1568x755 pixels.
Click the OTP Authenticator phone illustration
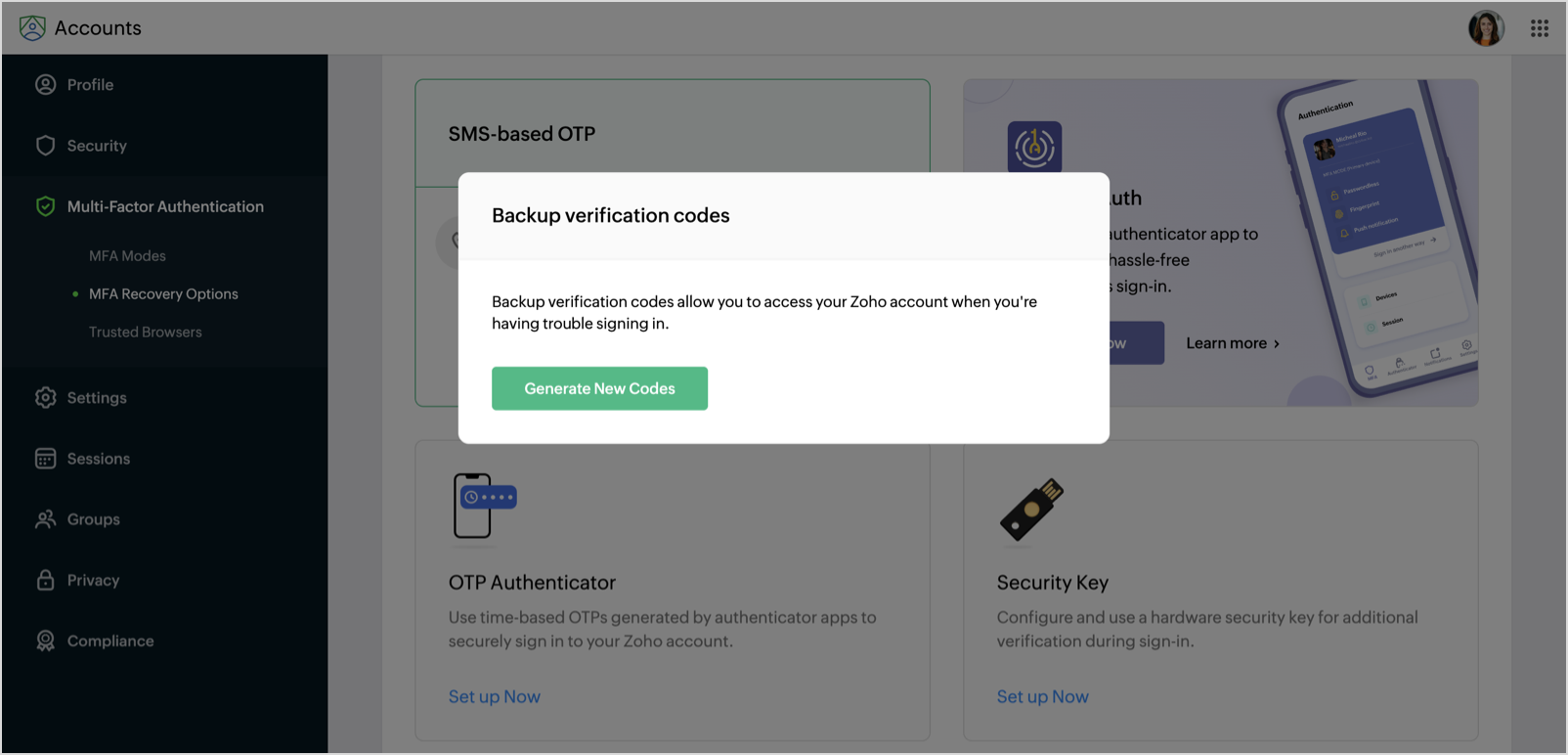point(483,506)
